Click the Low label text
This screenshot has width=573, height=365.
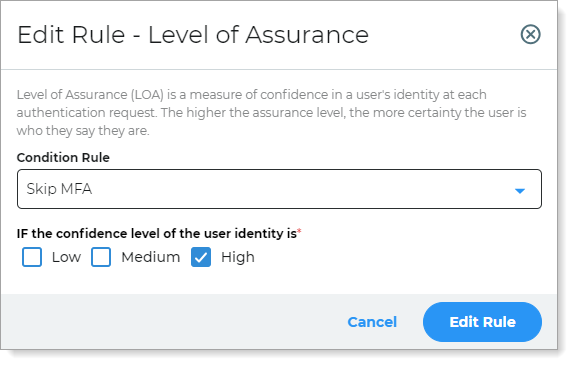66,257
